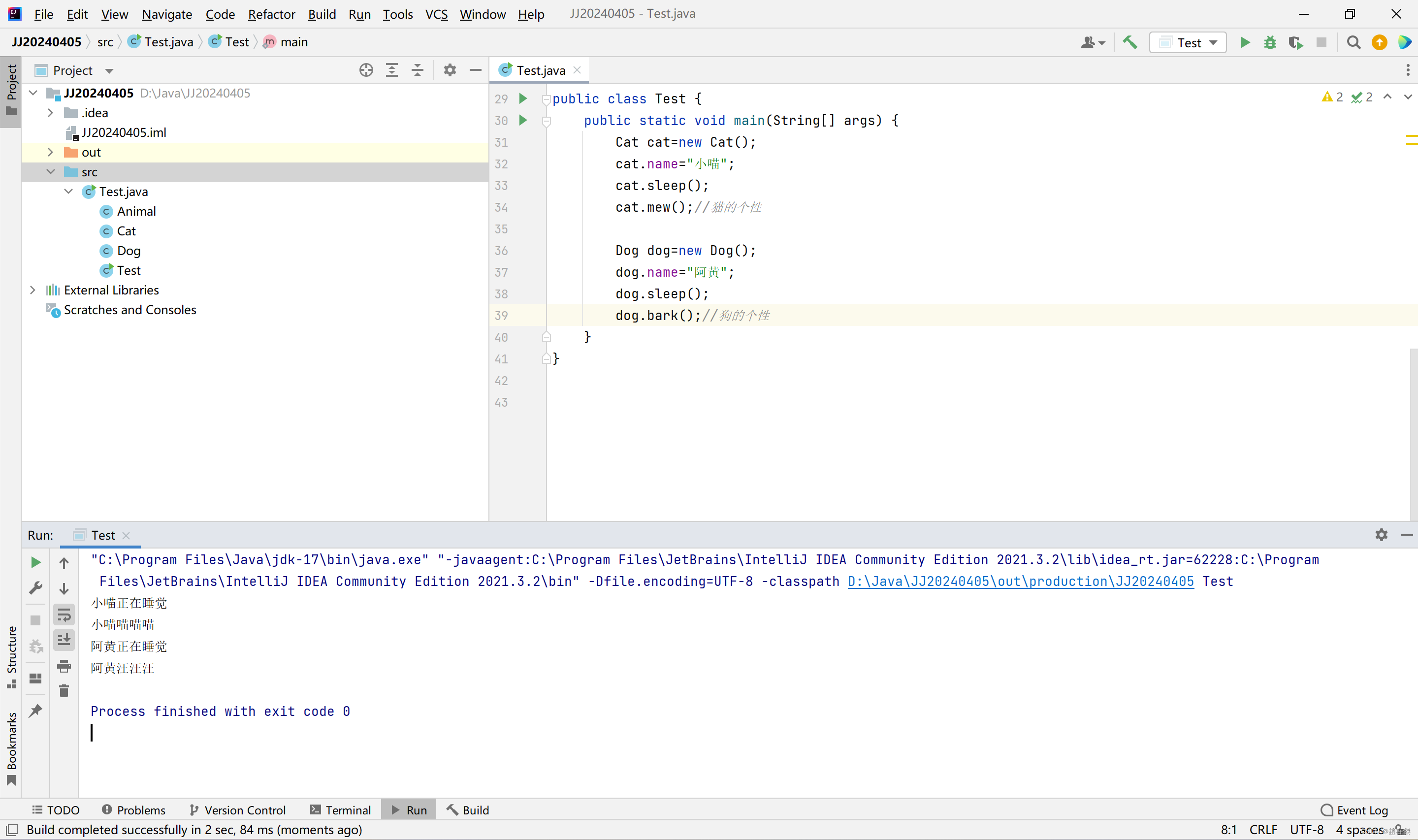Expand External Libraries node

[33, 290]
